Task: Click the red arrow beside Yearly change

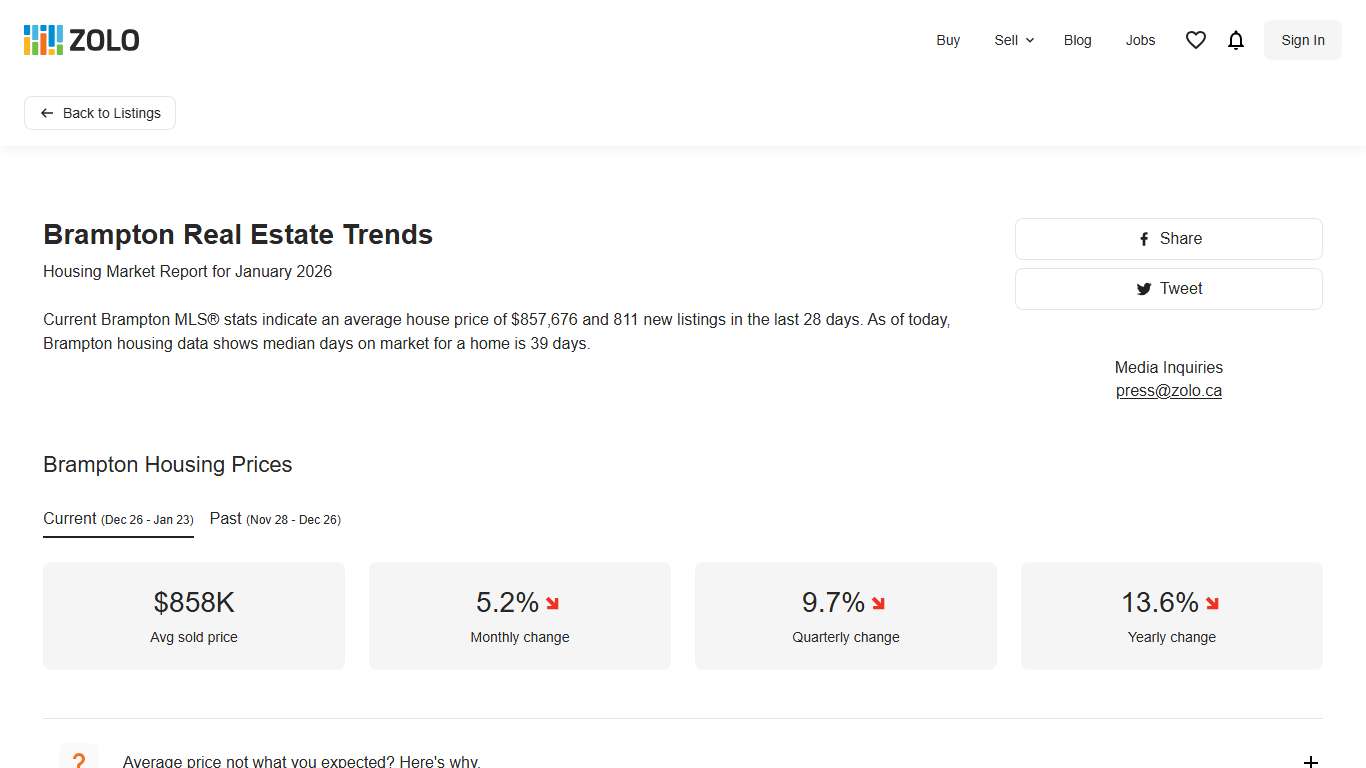Action: click(x=1212, y=603)
